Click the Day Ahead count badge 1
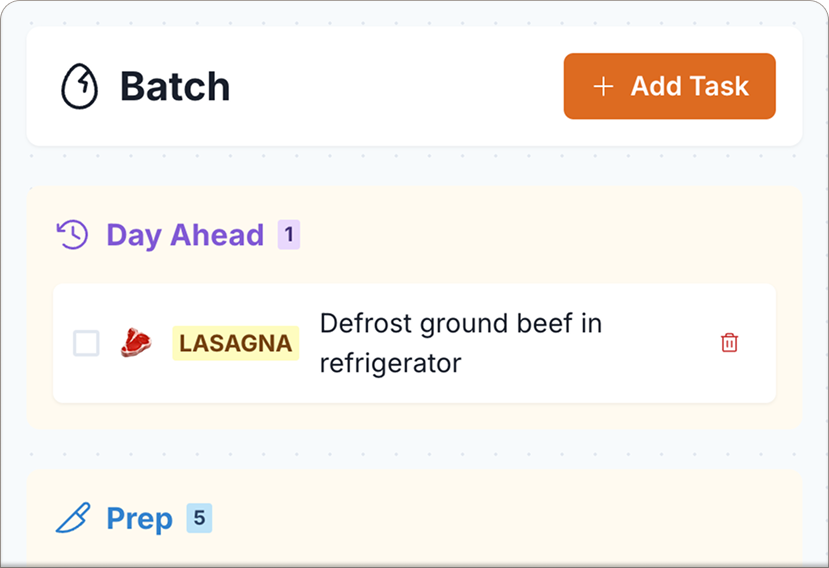 click(x=289, y=235)
